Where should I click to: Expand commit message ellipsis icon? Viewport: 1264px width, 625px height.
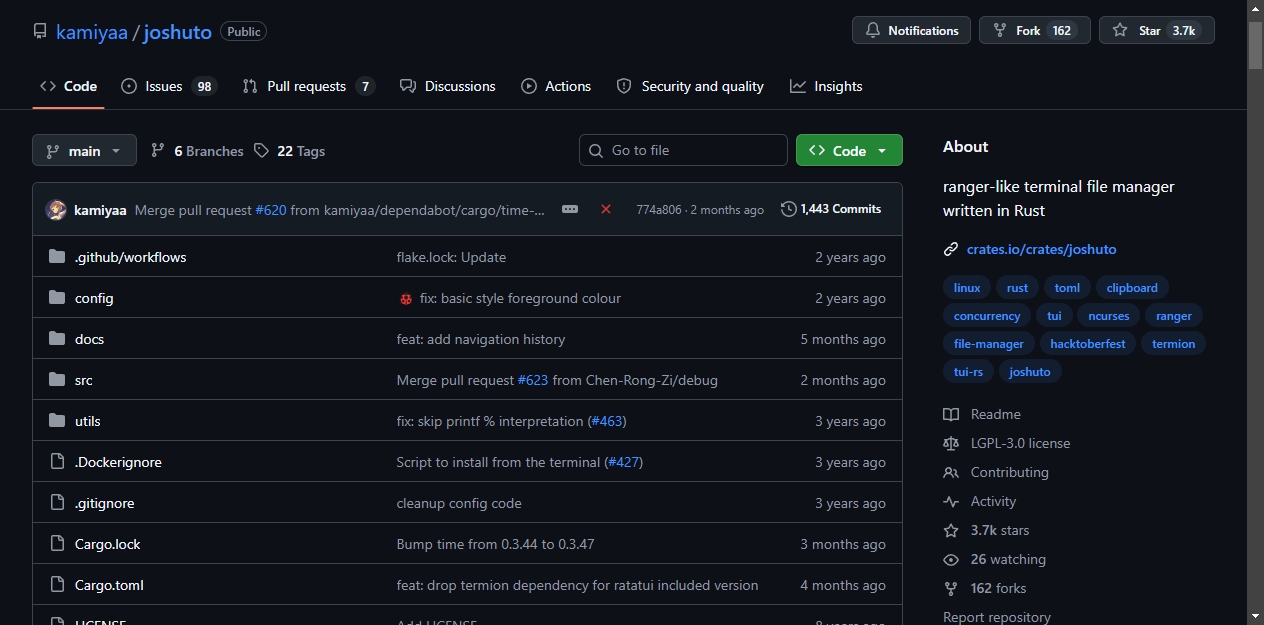570,209
